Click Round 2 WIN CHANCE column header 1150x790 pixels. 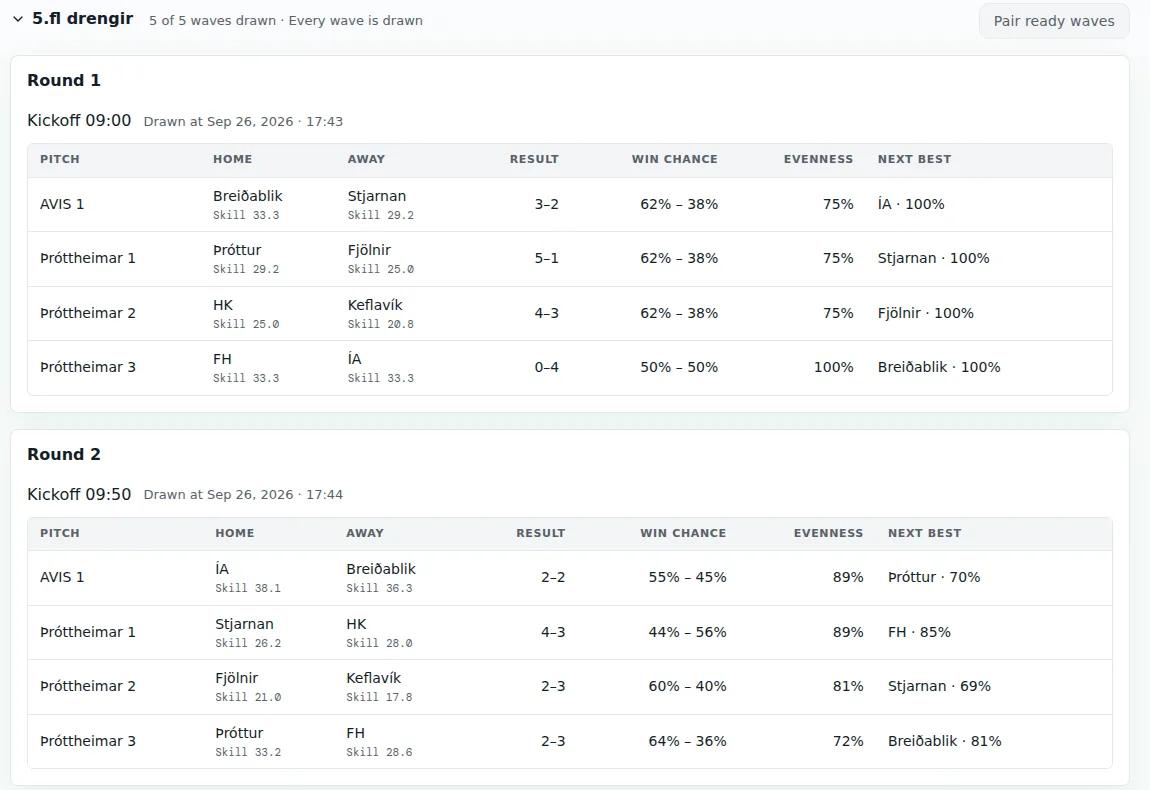pos(683,533)
